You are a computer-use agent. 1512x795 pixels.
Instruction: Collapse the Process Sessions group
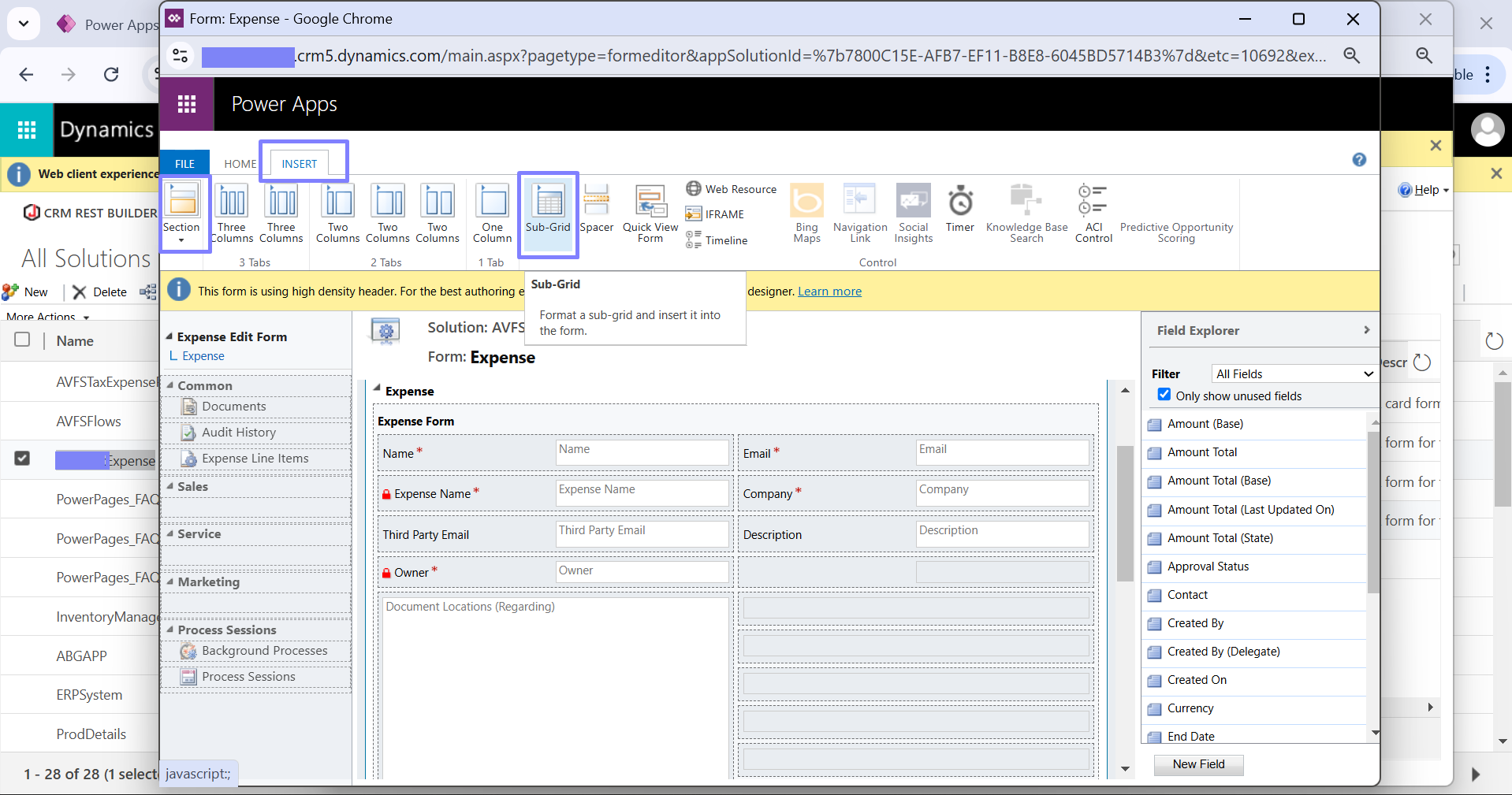coord(170,630)
